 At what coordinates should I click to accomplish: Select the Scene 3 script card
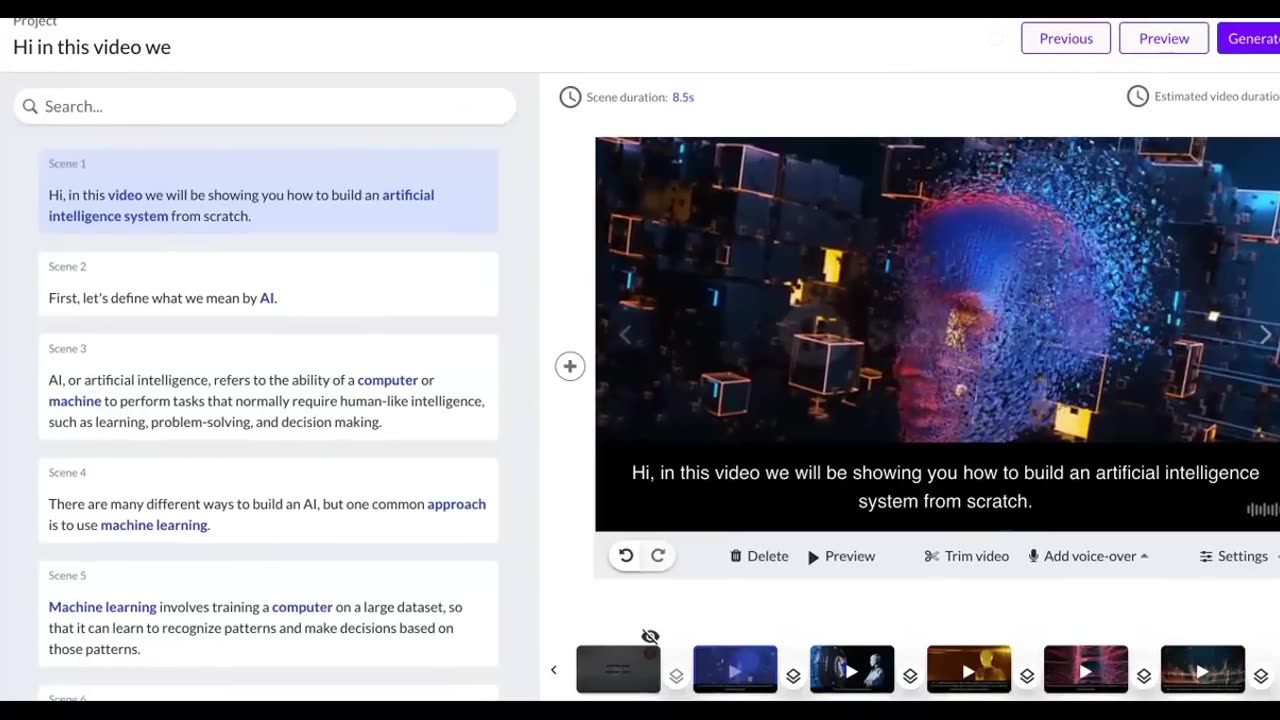pyautogui.click(x=268, y=387)
